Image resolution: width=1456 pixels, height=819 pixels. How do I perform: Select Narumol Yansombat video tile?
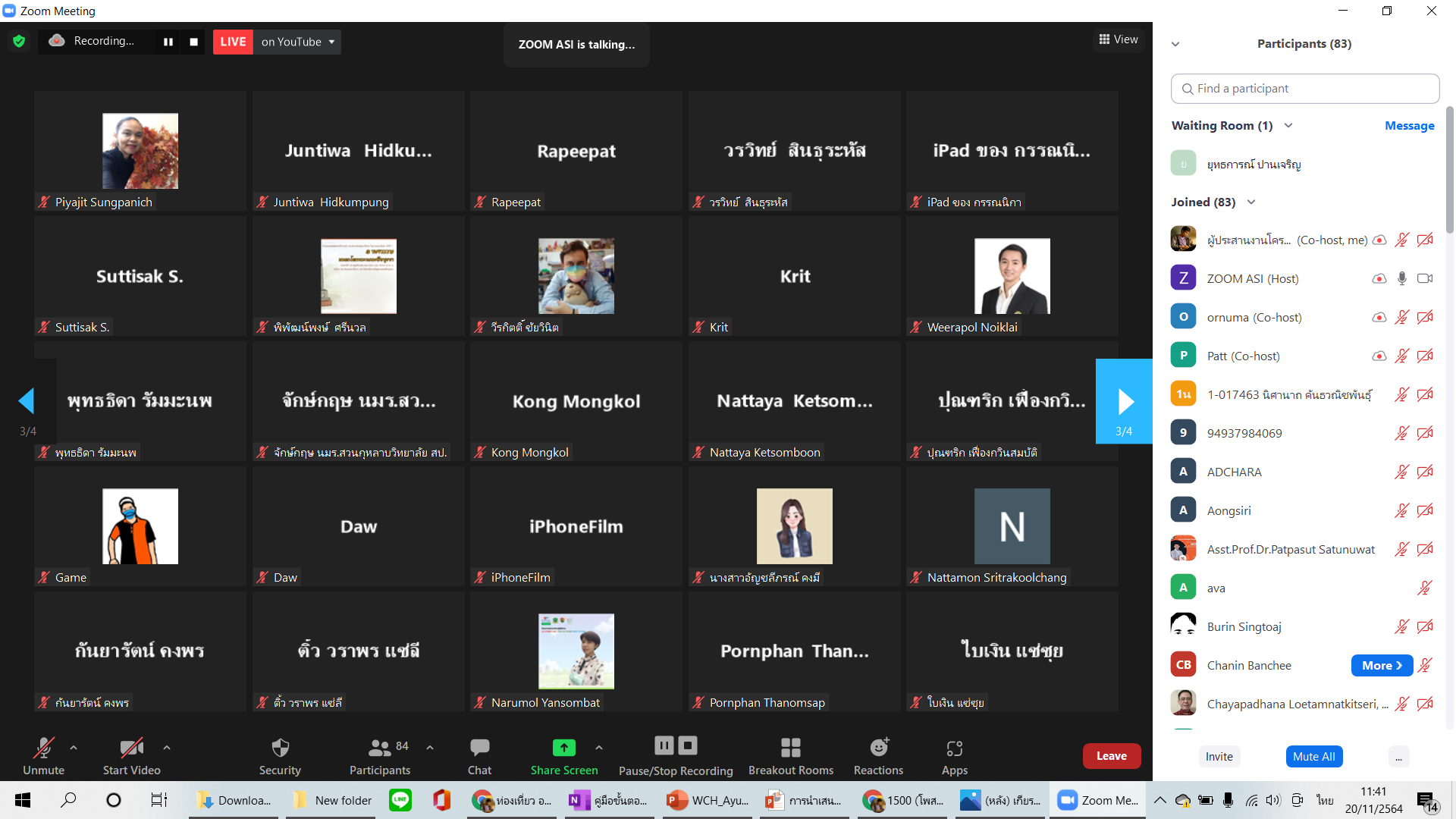pyautogui.click(x=576, y=651)
